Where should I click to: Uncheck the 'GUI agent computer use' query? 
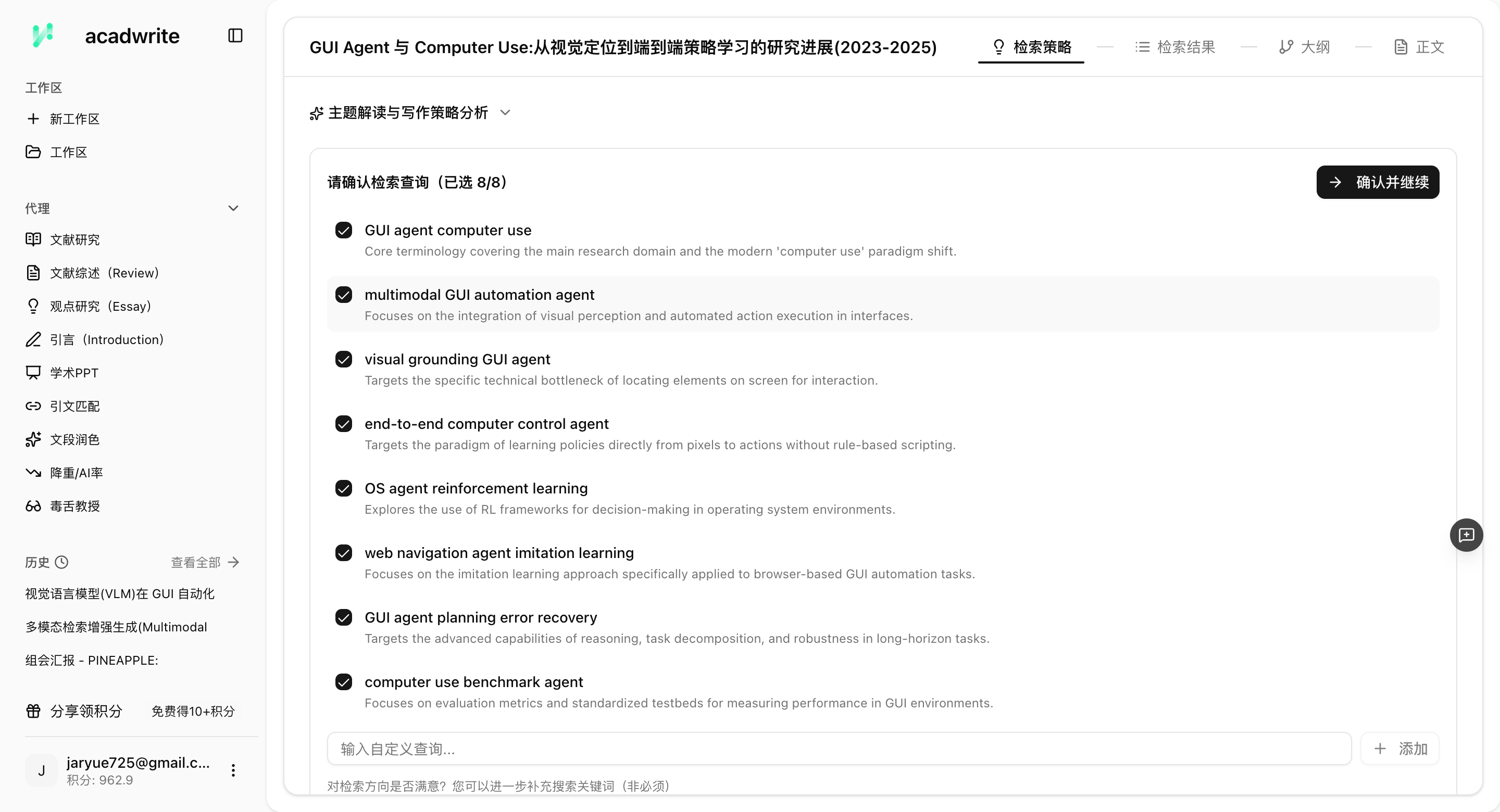[344, 231]
